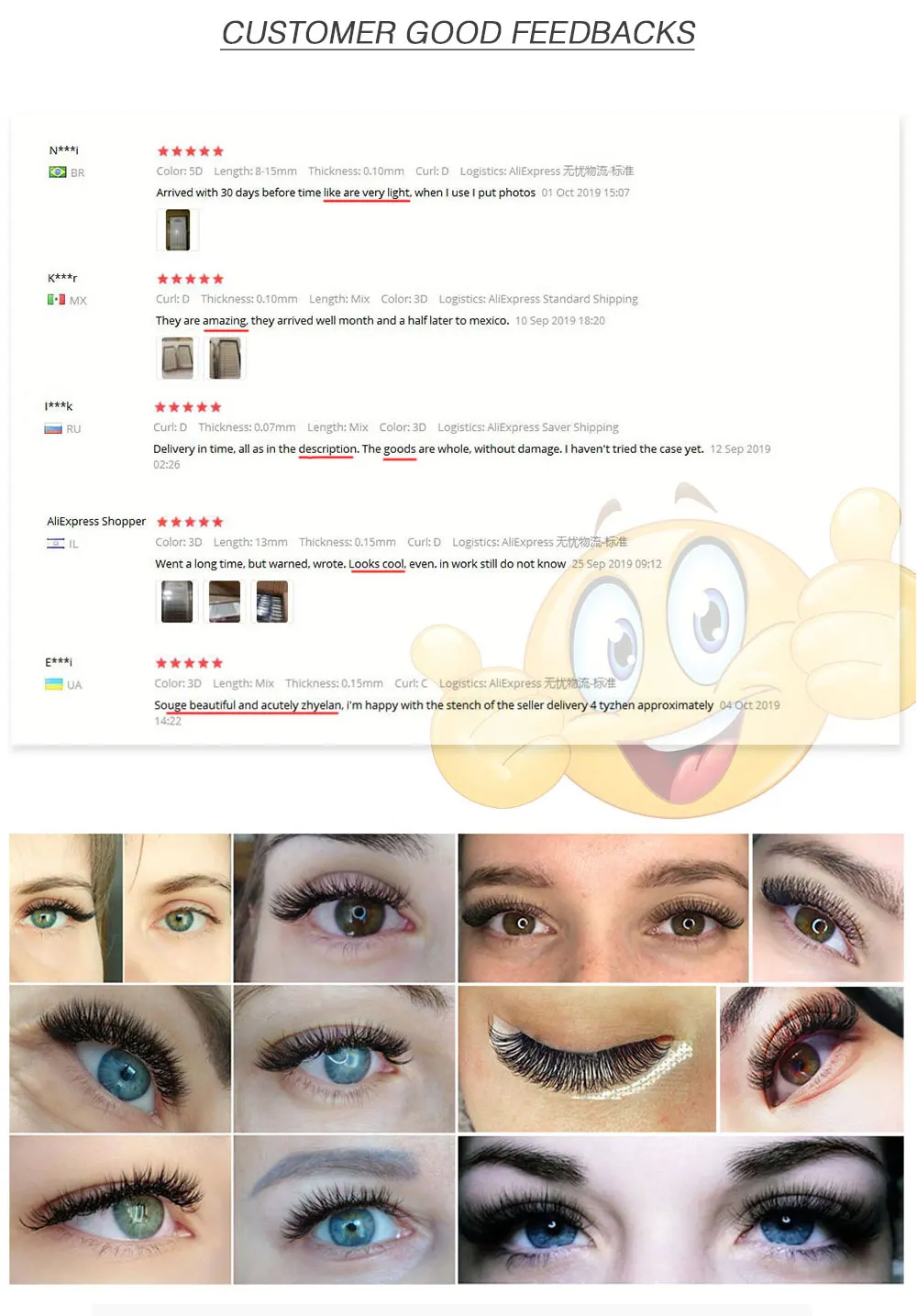Select the wide two blue eyes photo
917x1316 pixels.
click(x=681, y=1210)
